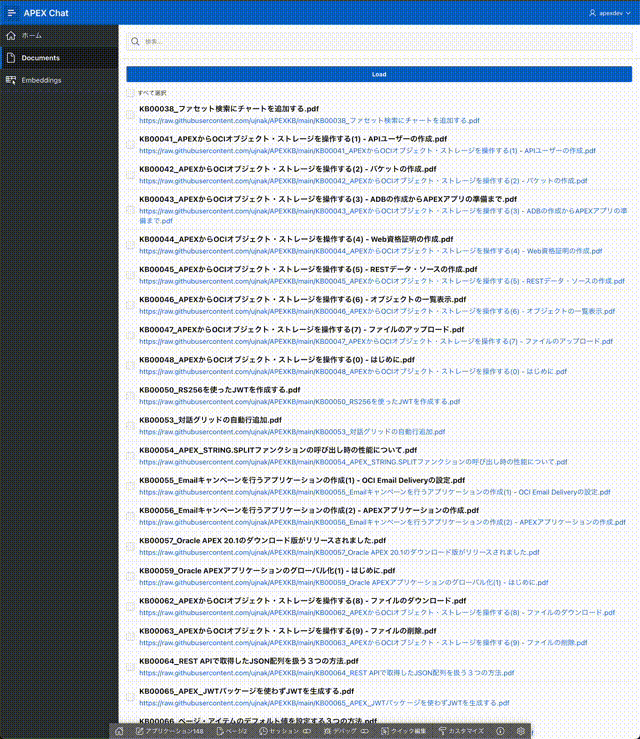This screenshot has width=640, height=739.
Task: Open developer toolbar settings gear
Action: tap(521, 731)
